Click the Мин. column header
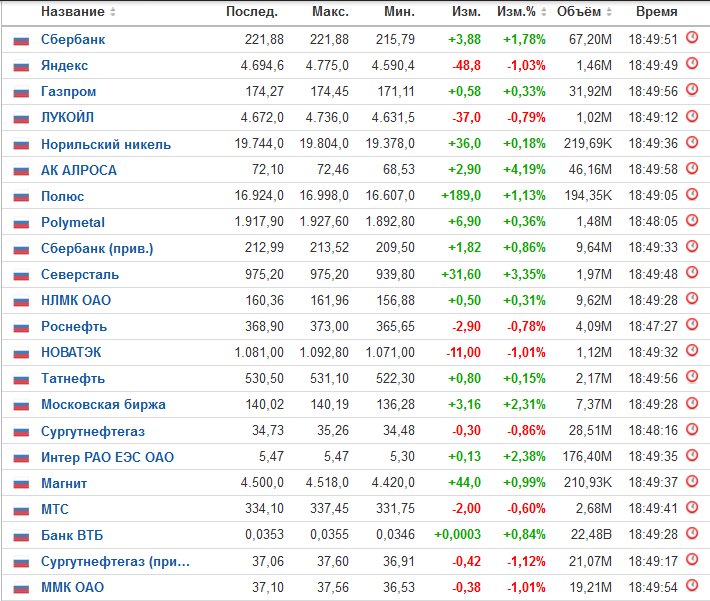Screen dimensions: 710x601 point(399,12)
